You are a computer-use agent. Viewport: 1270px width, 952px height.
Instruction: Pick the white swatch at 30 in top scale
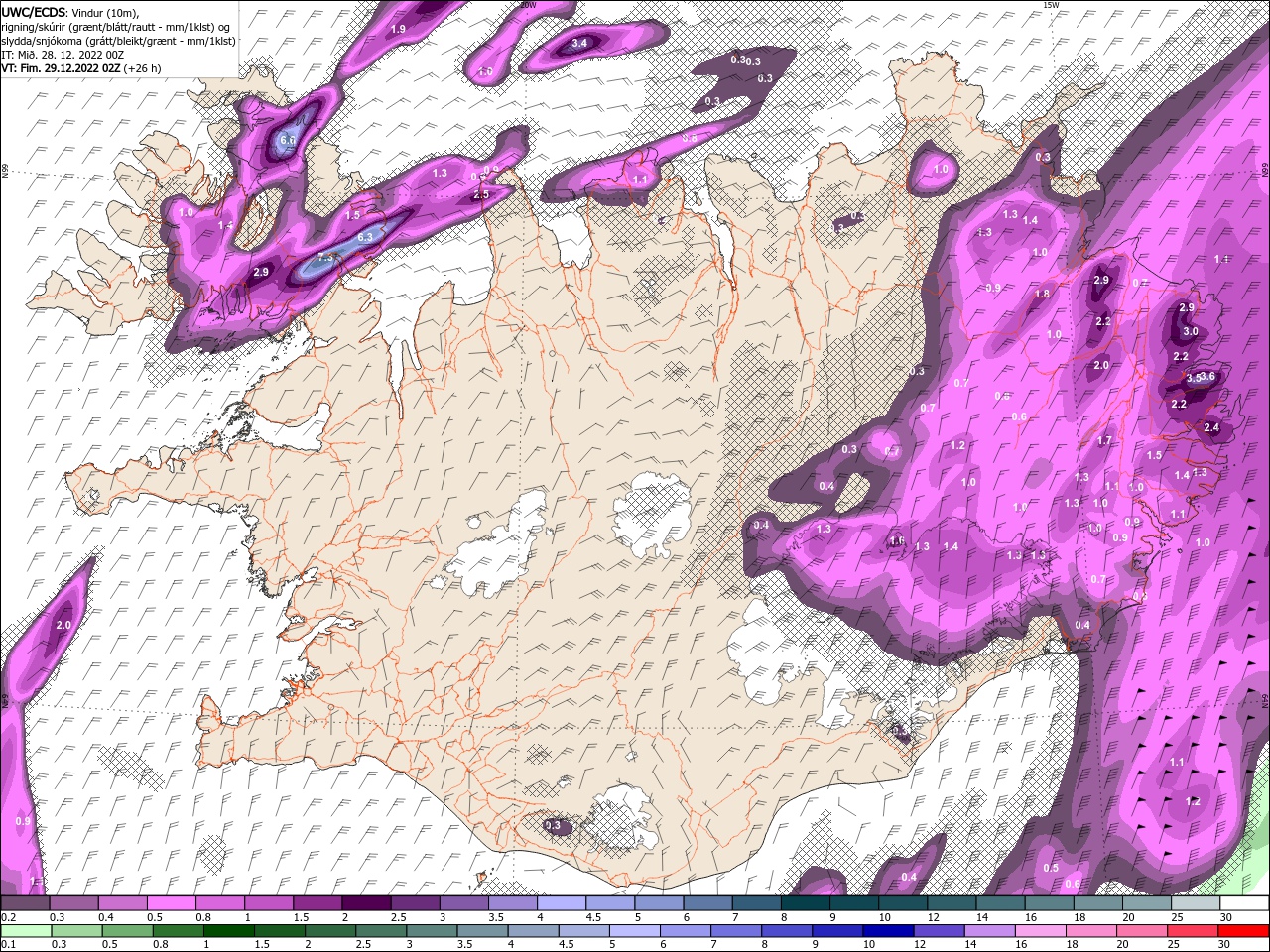click(1244, 903)
